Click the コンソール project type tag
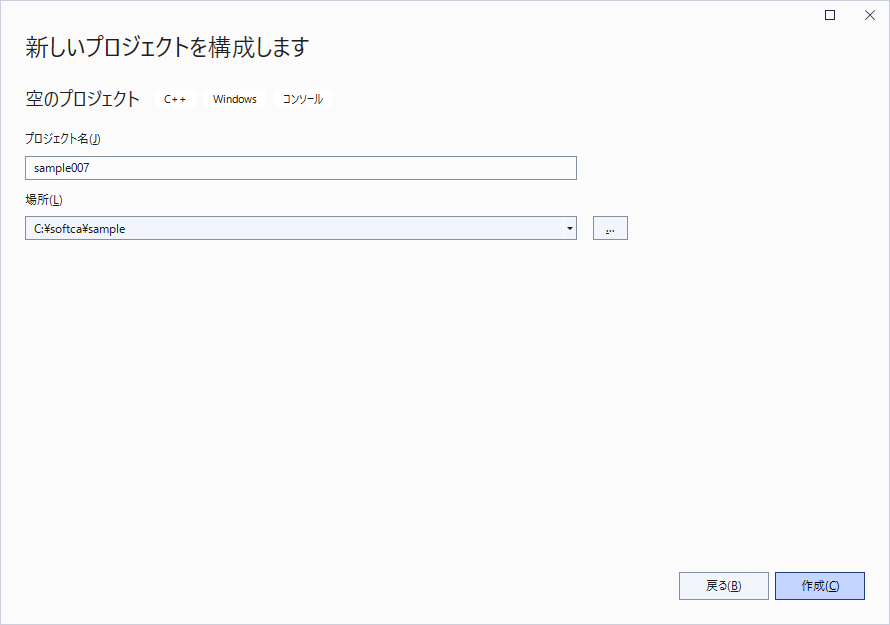 tap(302, 99)
